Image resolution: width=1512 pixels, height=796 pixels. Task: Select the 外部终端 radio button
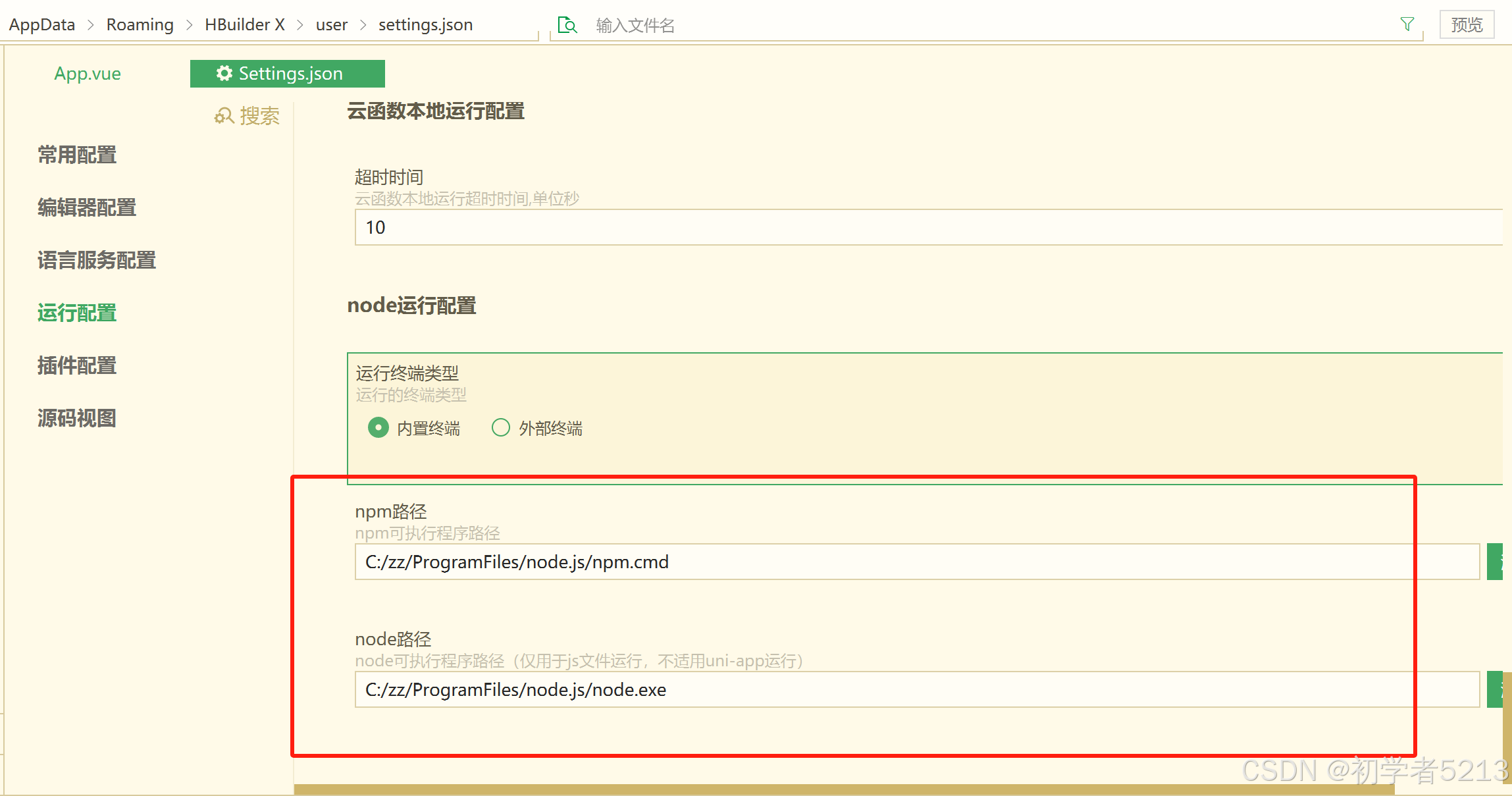[x=501, y=428]
